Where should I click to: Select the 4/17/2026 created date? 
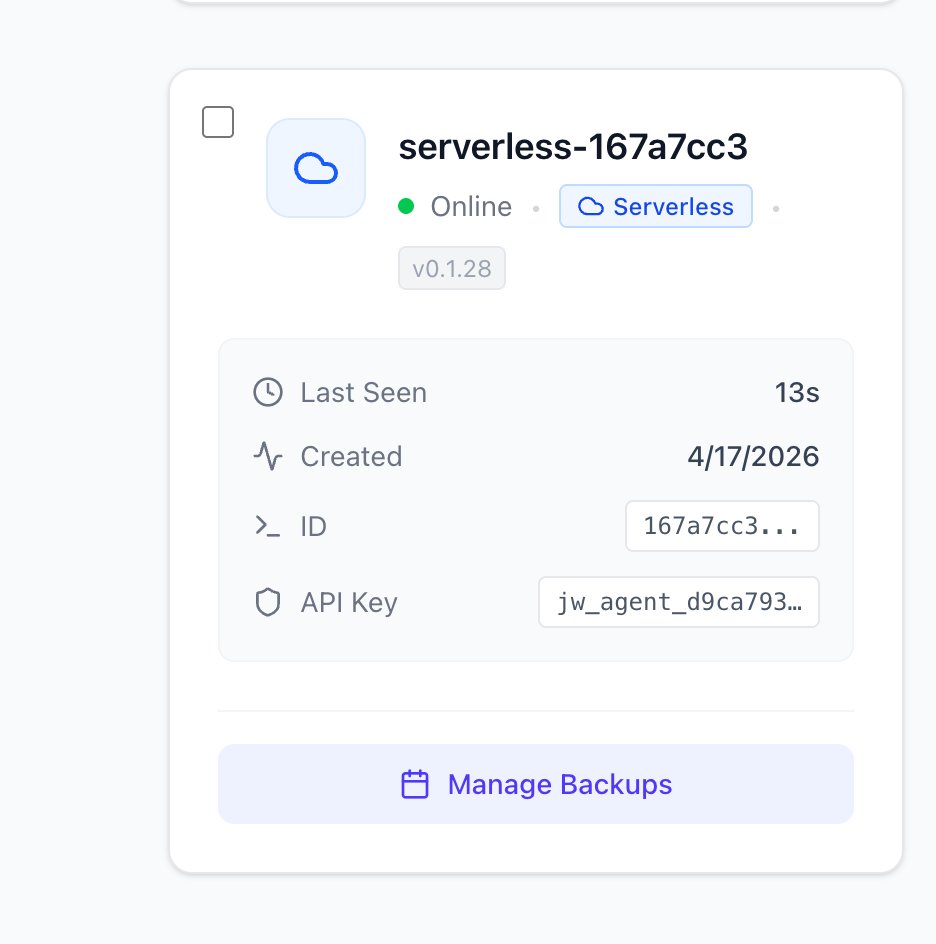(x=754, y=456)
